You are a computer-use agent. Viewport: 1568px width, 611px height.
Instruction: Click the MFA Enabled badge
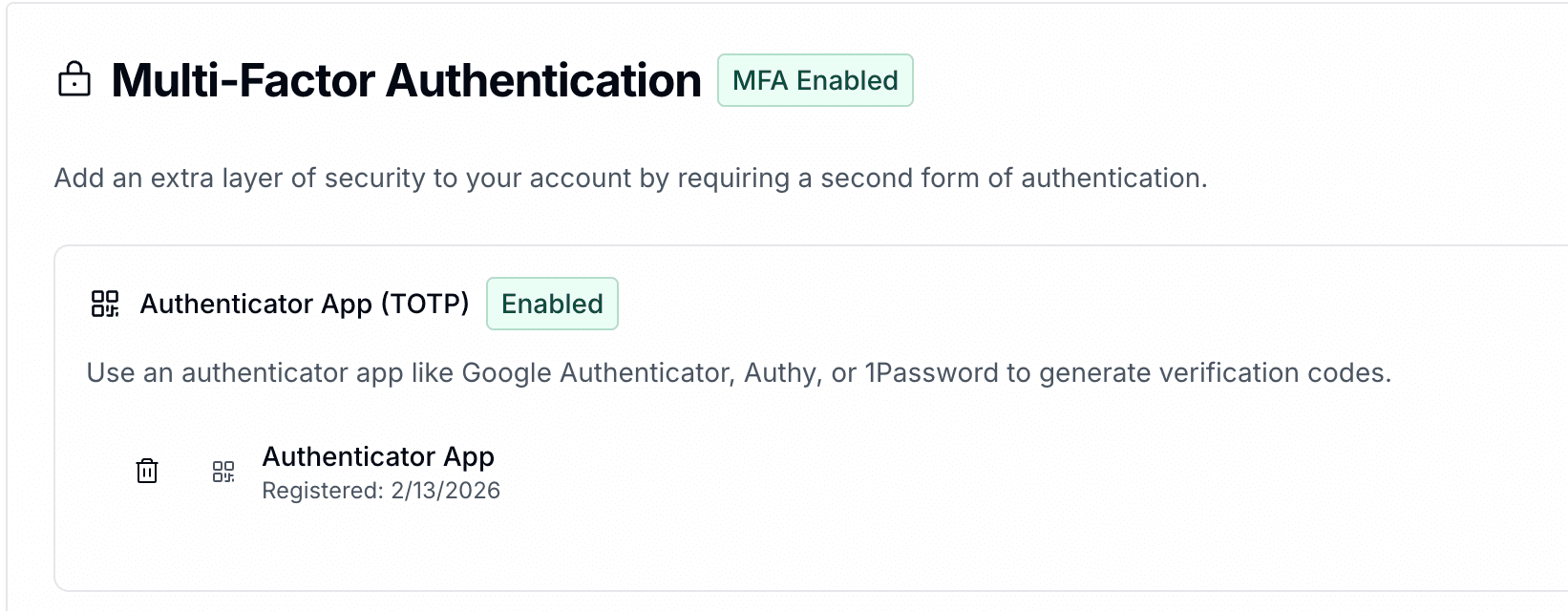pos(815,80)
